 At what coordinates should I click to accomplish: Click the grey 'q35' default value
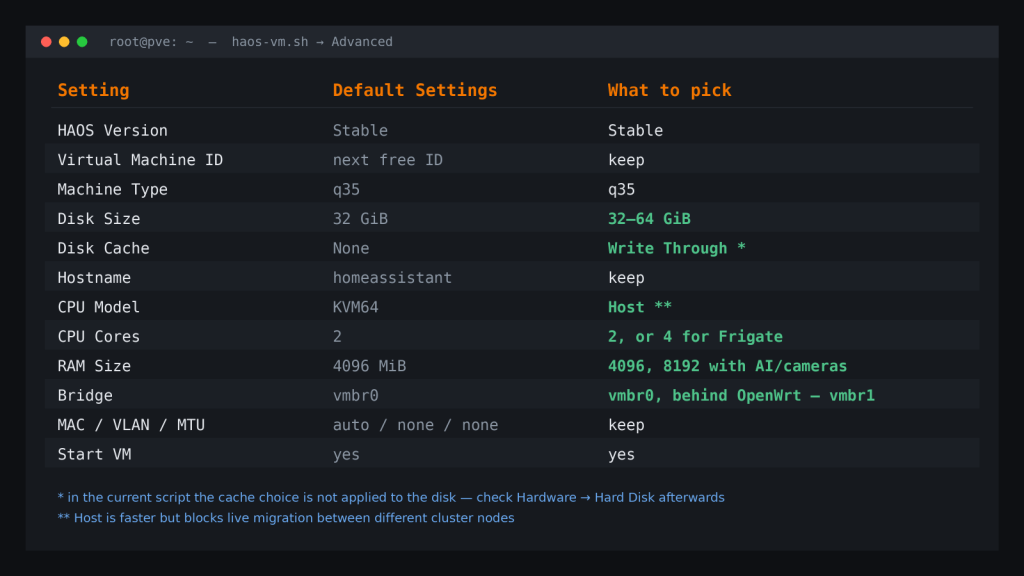pos(346,189)
